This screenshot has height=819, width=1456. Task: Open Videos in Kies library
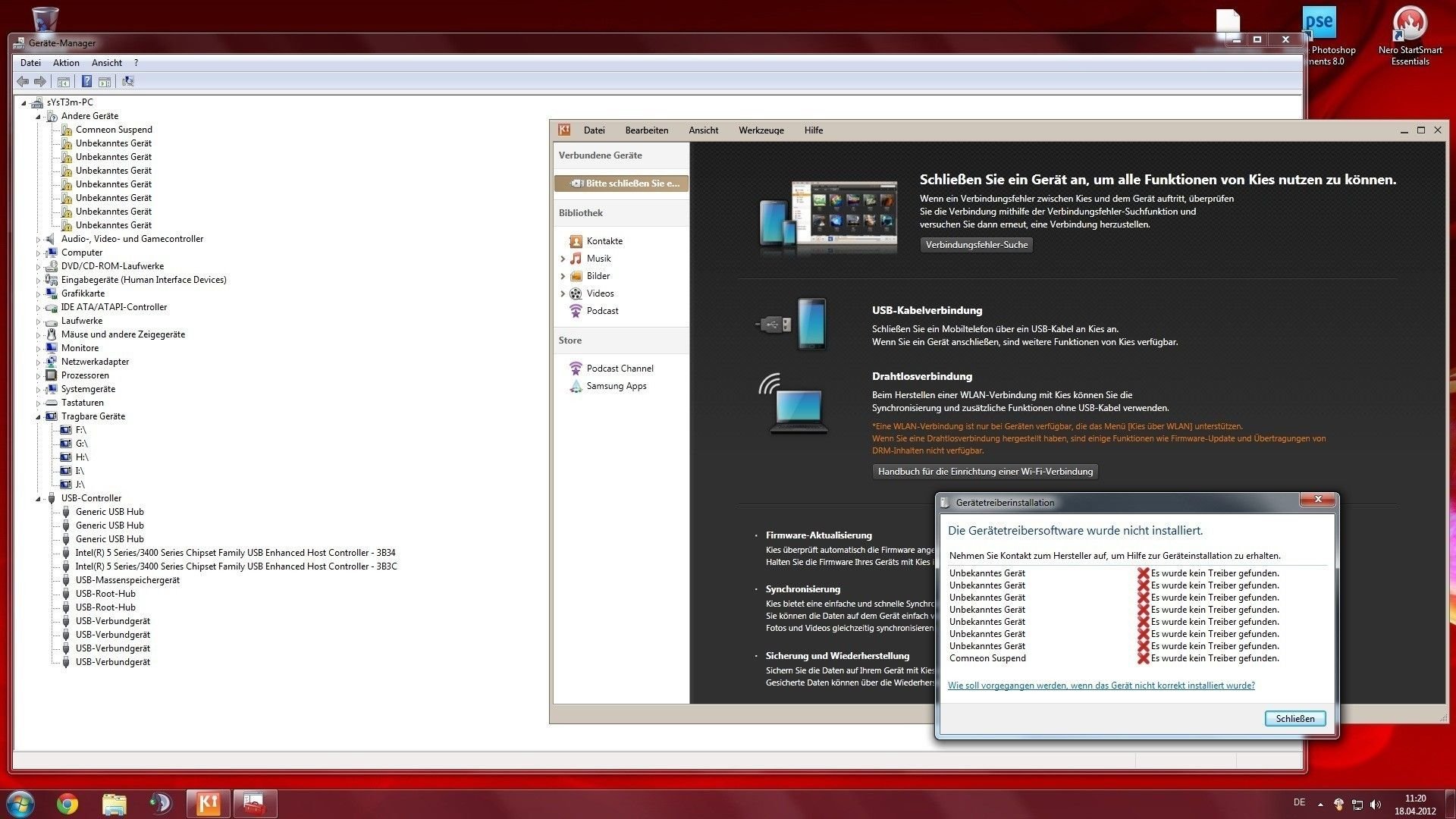point(600,293)
